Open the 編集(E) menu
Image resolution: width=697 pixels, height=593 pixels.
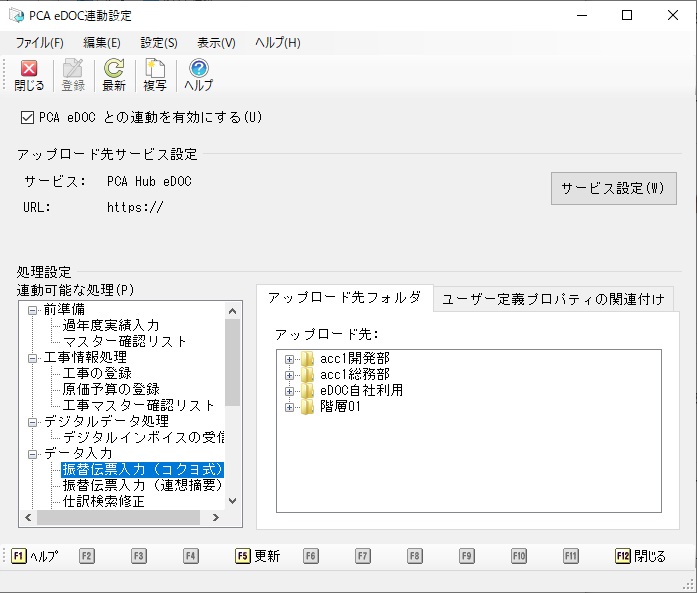click(x=102, y=43)
